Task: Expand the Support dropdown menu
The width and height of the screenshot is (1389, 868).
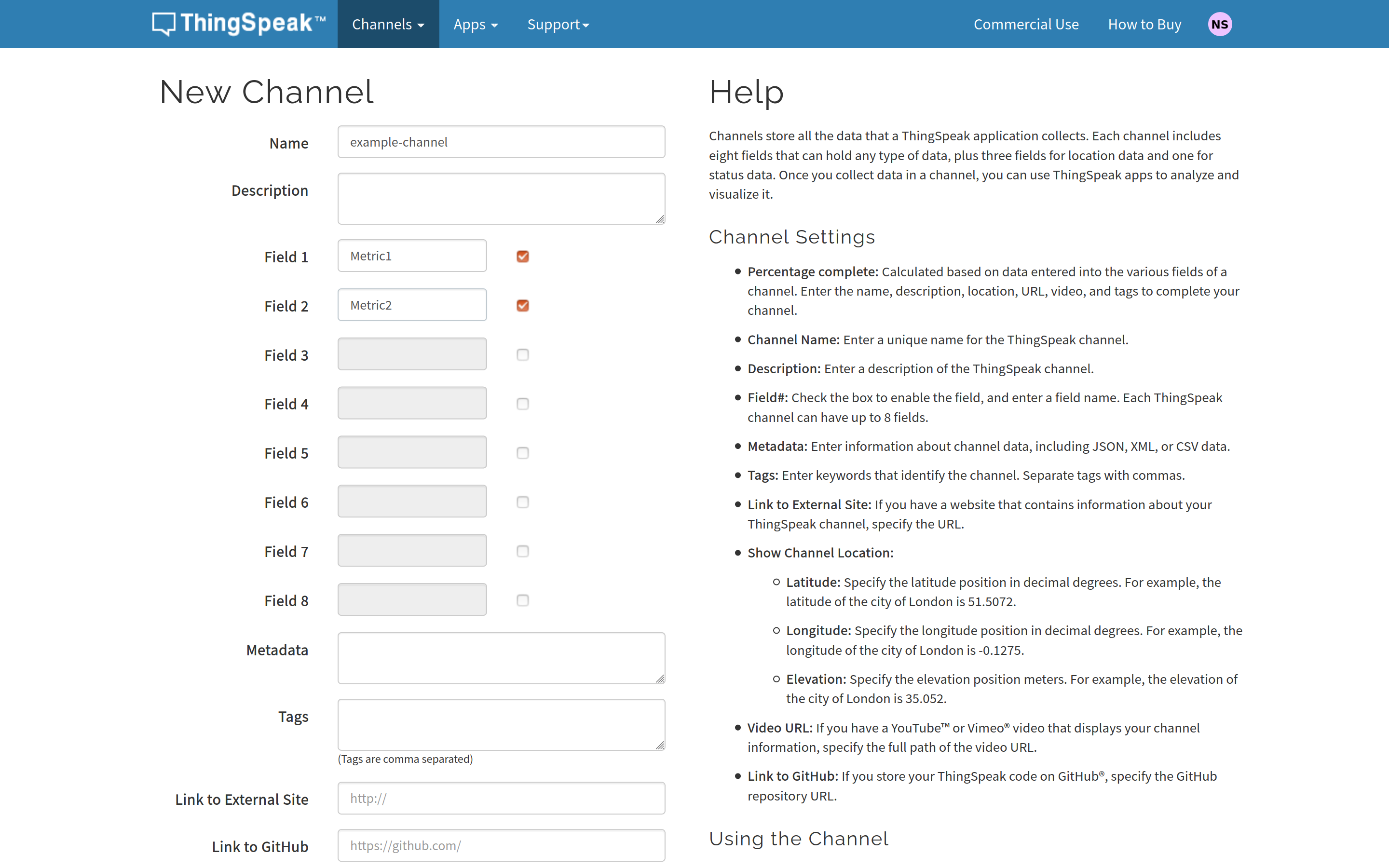Action: click(558, 24)
